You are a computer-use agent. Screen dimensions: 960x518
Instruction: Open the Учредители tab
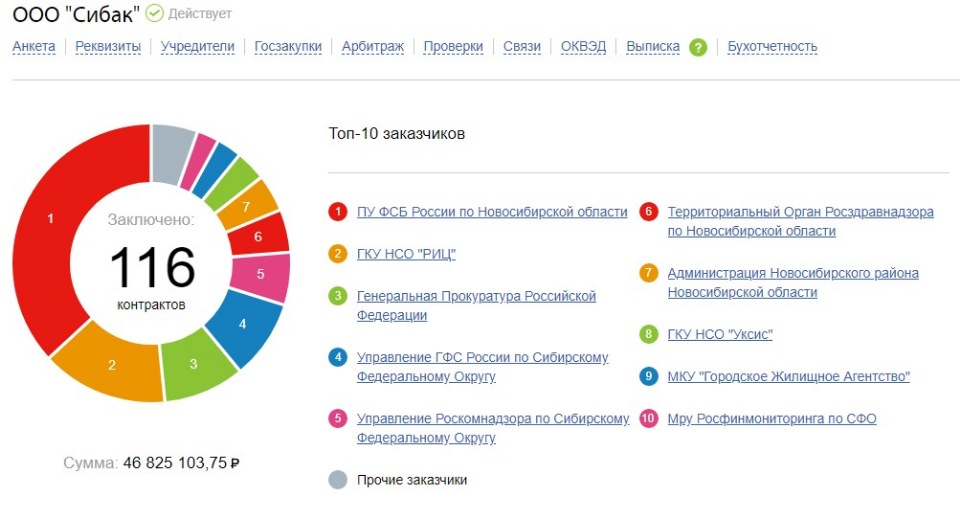(x=197, y=47)
